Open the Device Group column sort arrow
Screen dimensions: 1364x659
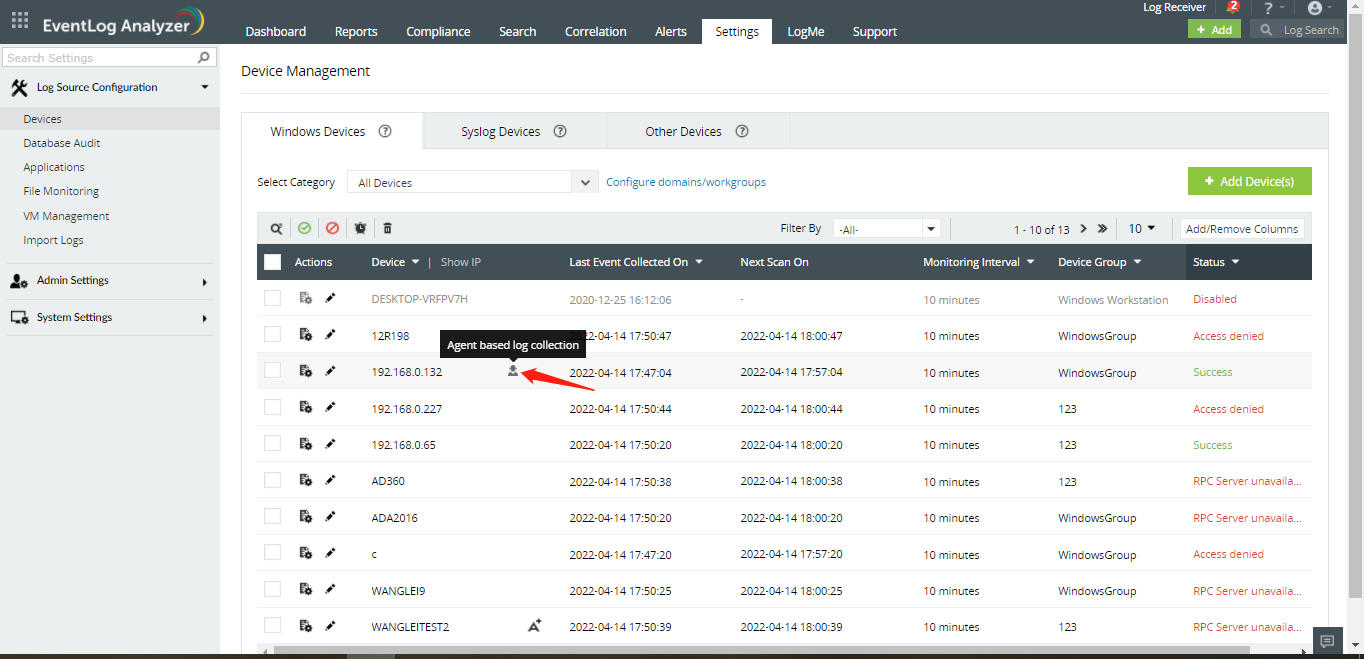pos(1137,262)
